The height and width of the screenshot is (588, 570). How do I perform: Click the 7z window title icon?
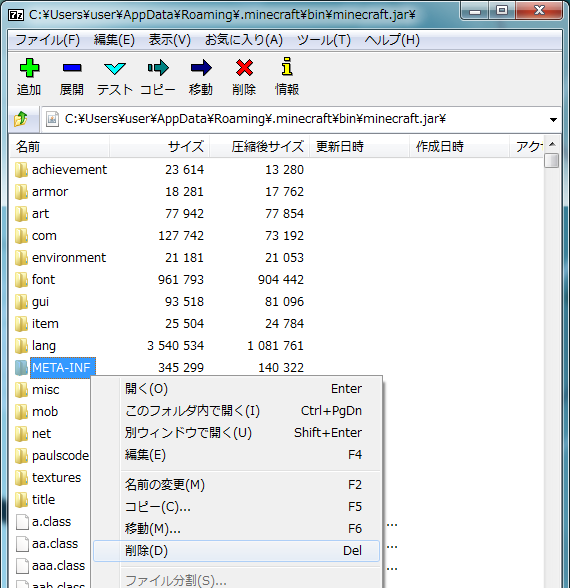coord(16,15)
